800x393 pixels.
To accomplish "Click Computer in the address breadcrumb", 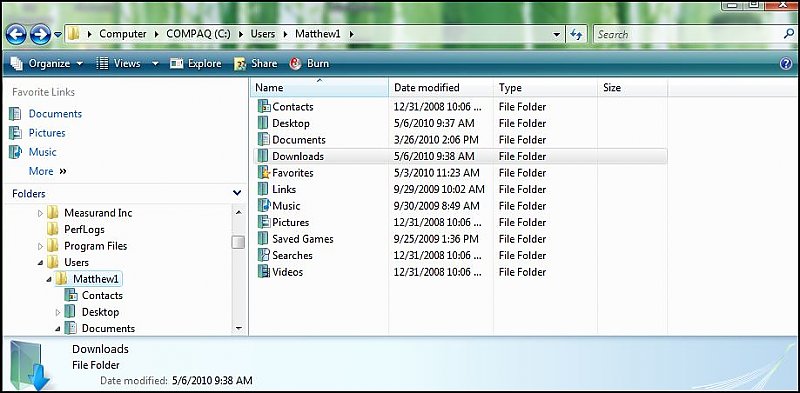I will [122, 34].
